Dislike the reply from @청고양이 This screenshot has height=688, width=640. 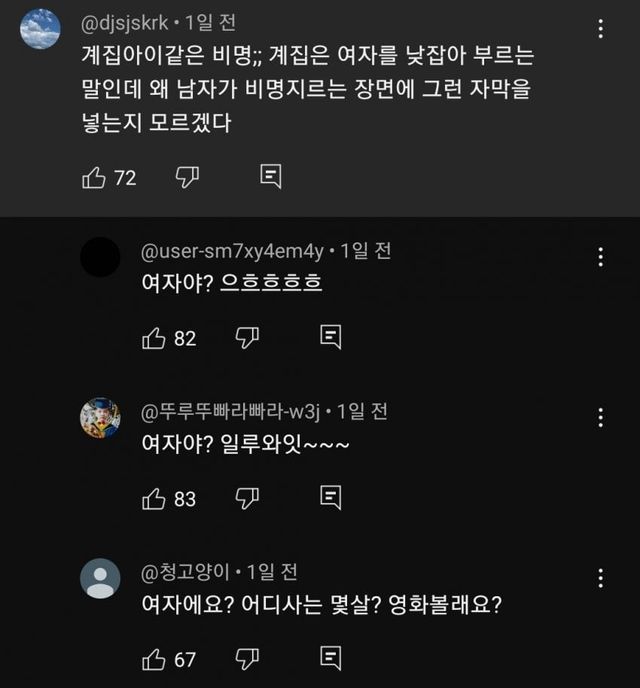[247, 659]
